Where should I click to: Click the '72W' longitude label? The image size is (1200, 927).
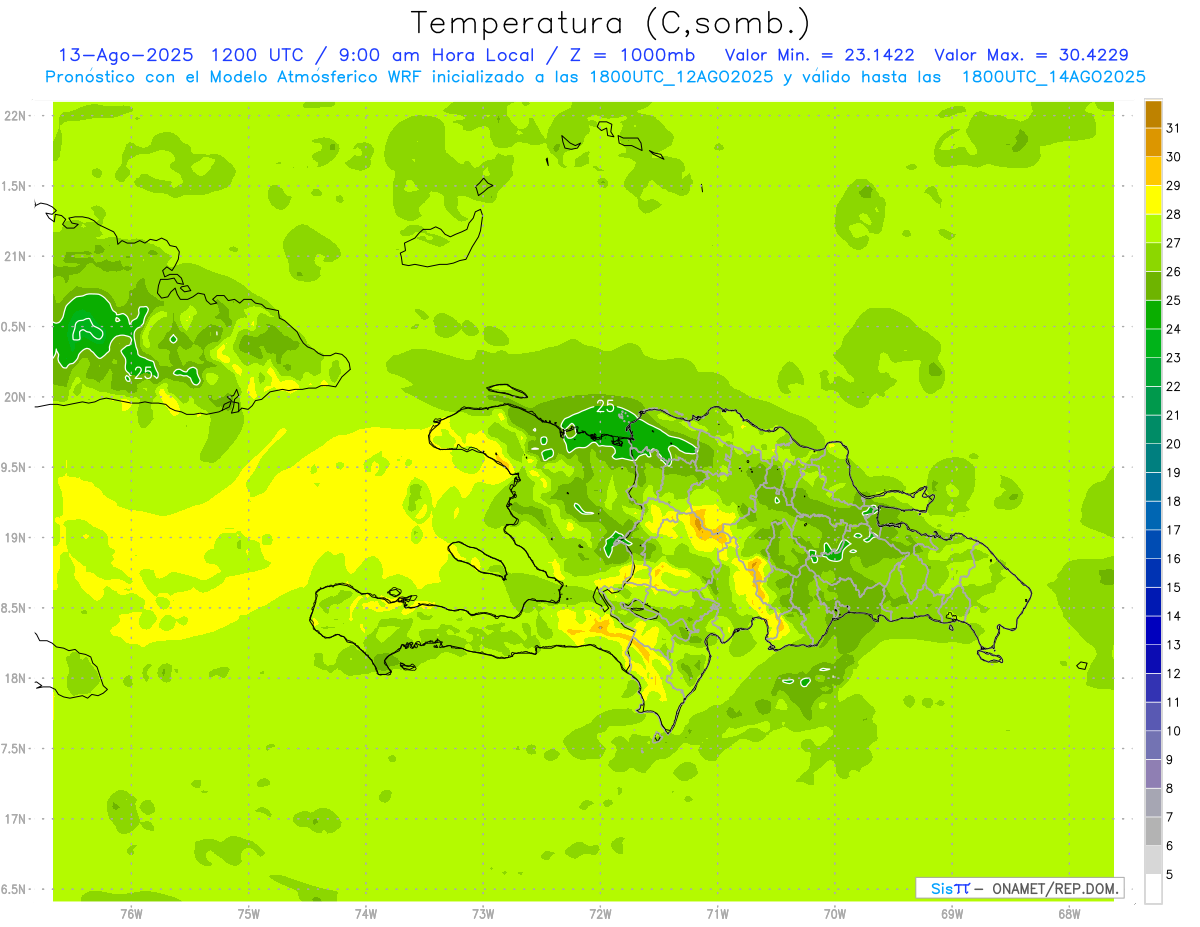(x=601, y=915)
